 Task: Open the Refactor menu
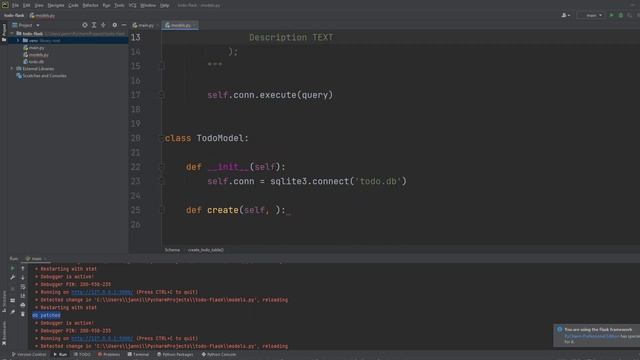tap(91, 5)
